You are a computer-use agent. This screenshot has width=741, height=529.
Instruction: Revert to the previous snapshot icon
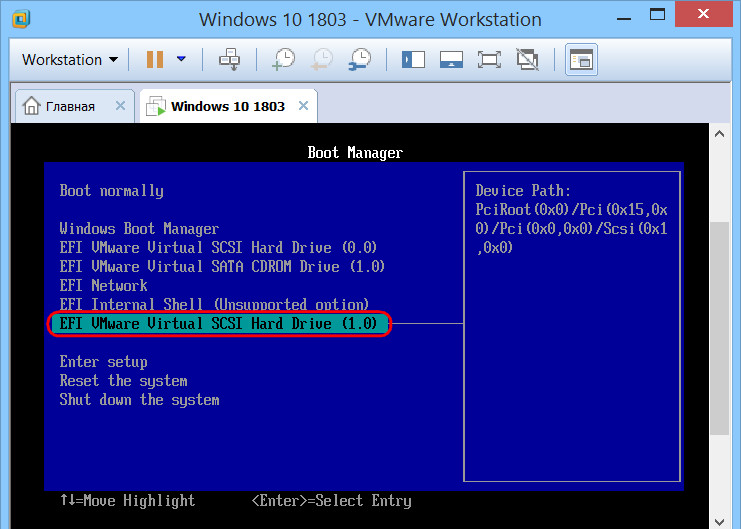pos(322,60)
